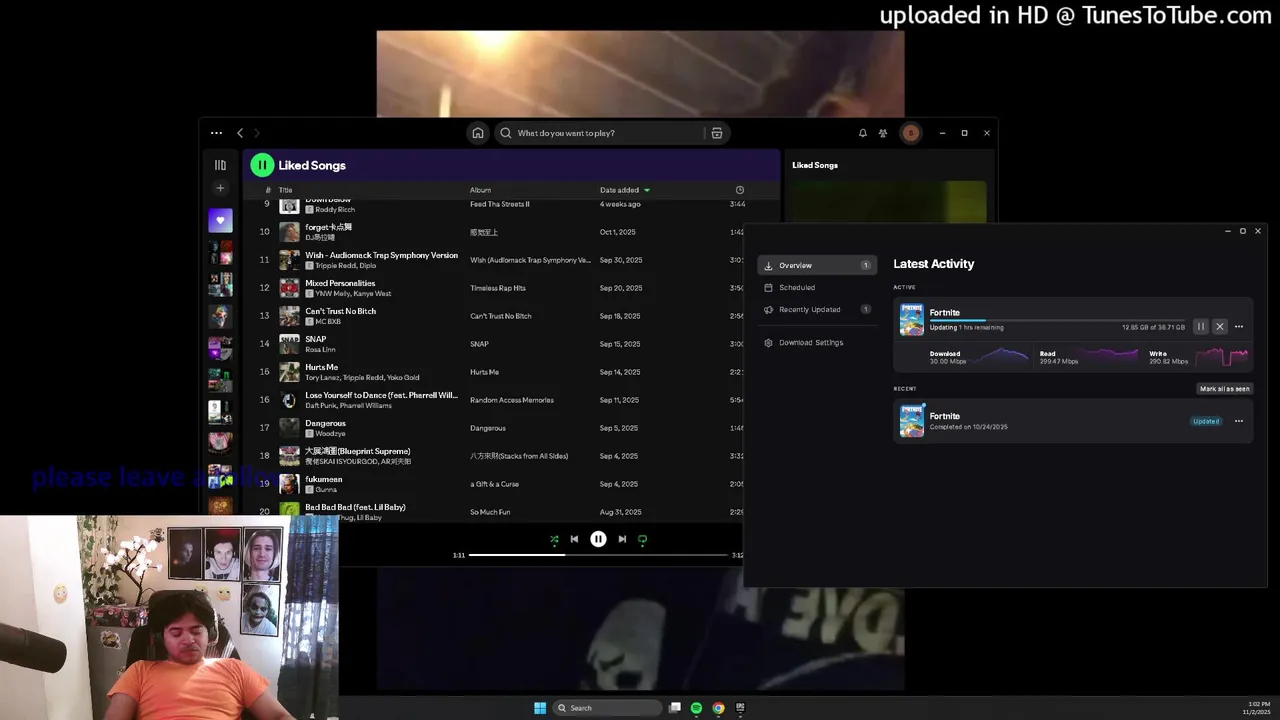Toggle shuffle in Spotify player

click(554, 539)
